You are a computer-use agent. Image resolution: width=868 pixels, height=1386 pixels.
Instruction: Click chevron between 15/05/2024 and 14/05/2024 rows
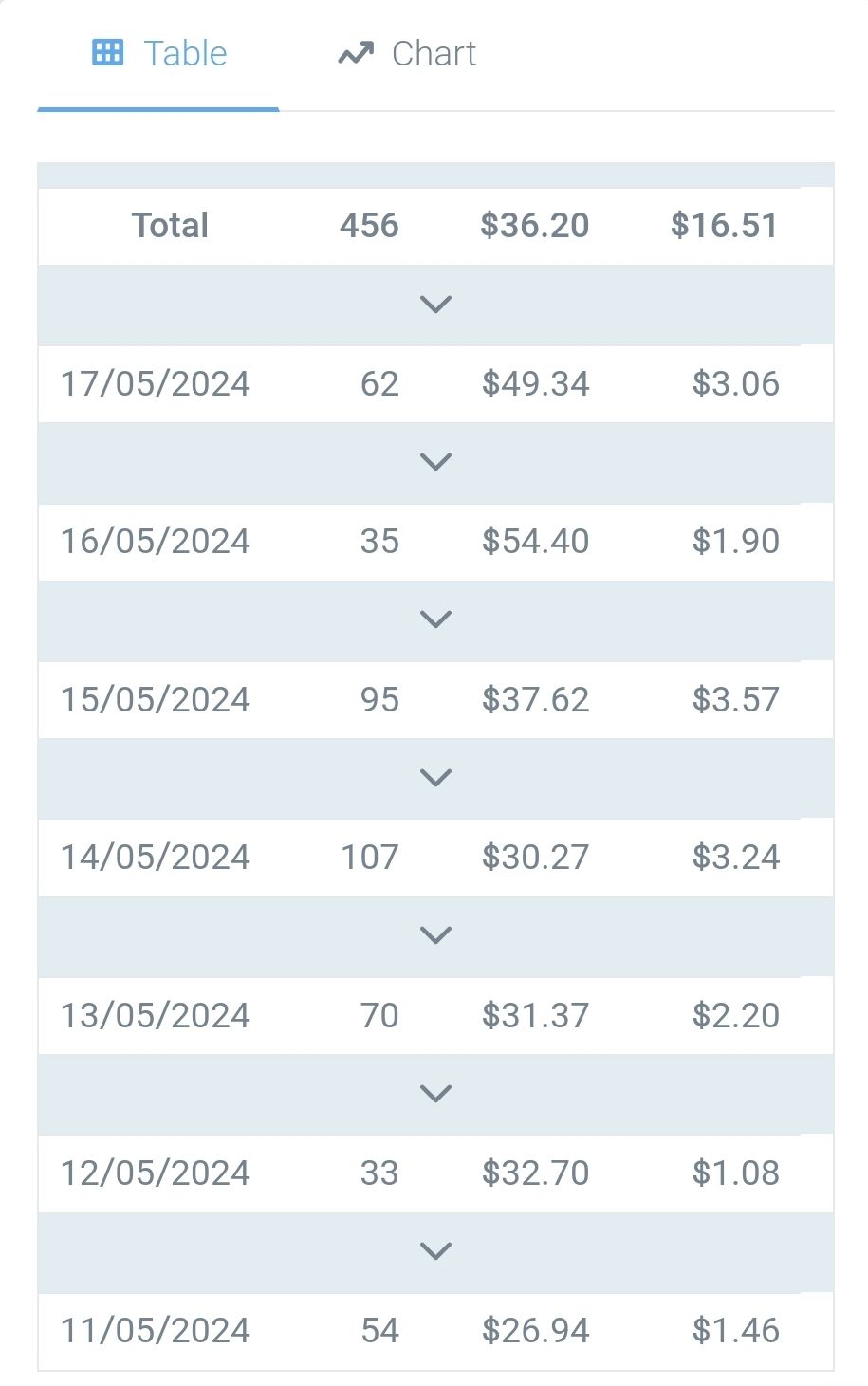[435, 778]
